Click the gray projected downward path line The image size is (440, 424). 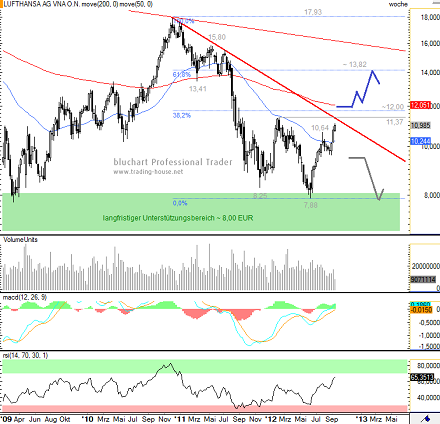[367, 178]
